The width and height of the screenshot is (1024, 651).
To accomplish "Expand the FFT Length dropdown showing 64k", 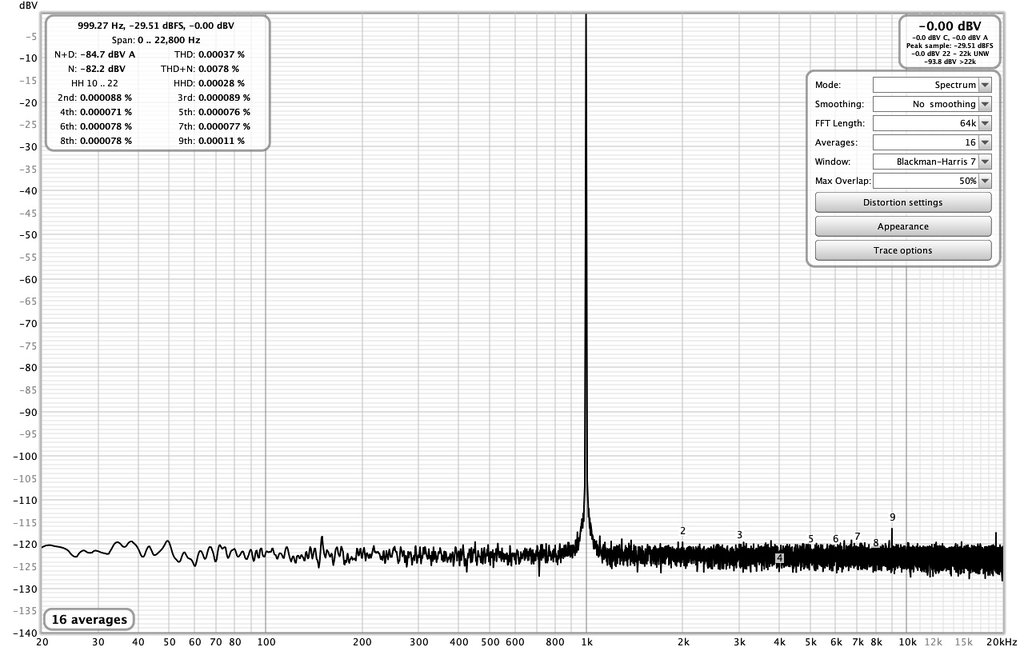I will 932,123.
